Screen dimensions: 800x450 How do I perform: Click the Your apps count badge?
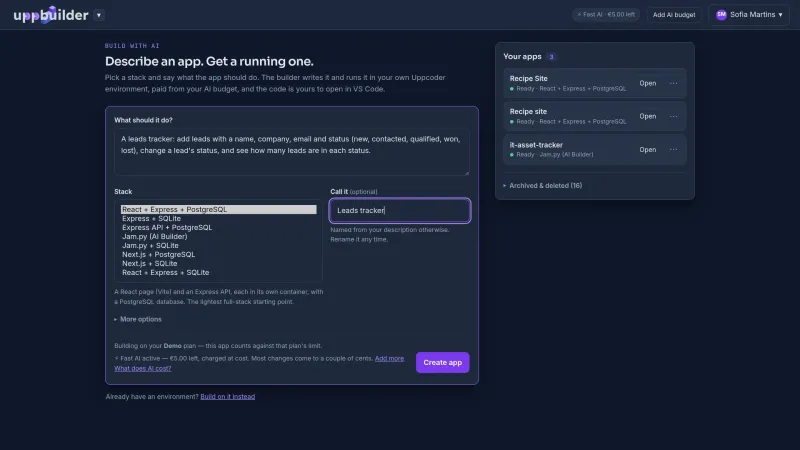(x=551, y=57)
